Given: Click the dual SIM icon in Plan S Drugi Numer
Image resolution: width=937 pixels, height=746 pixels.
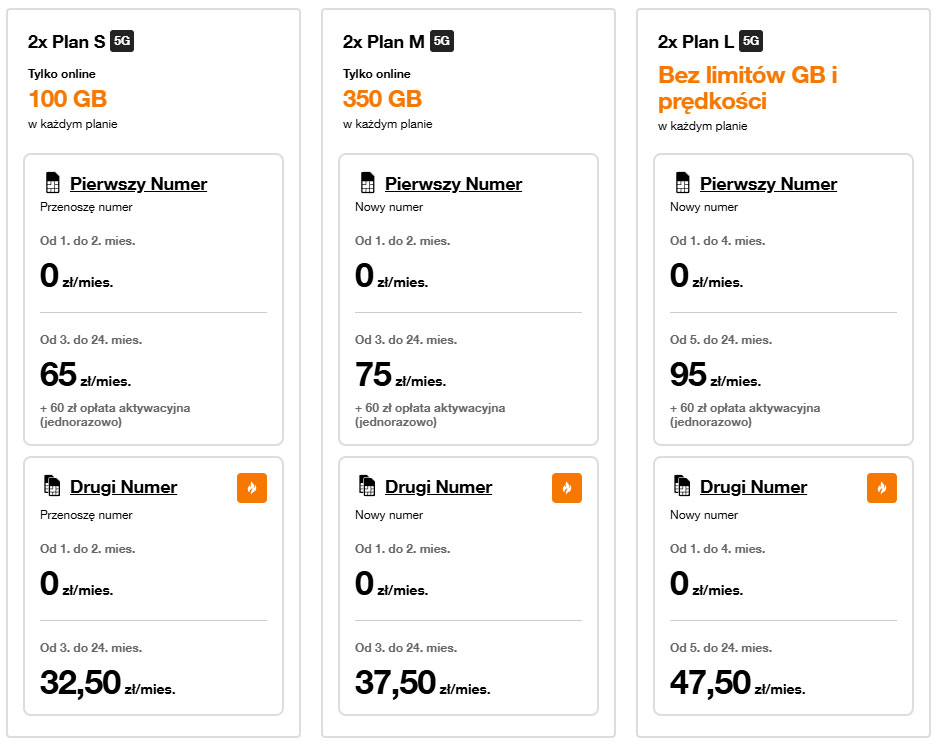Looking at the screenshot, I should click(x=52, y=487).
